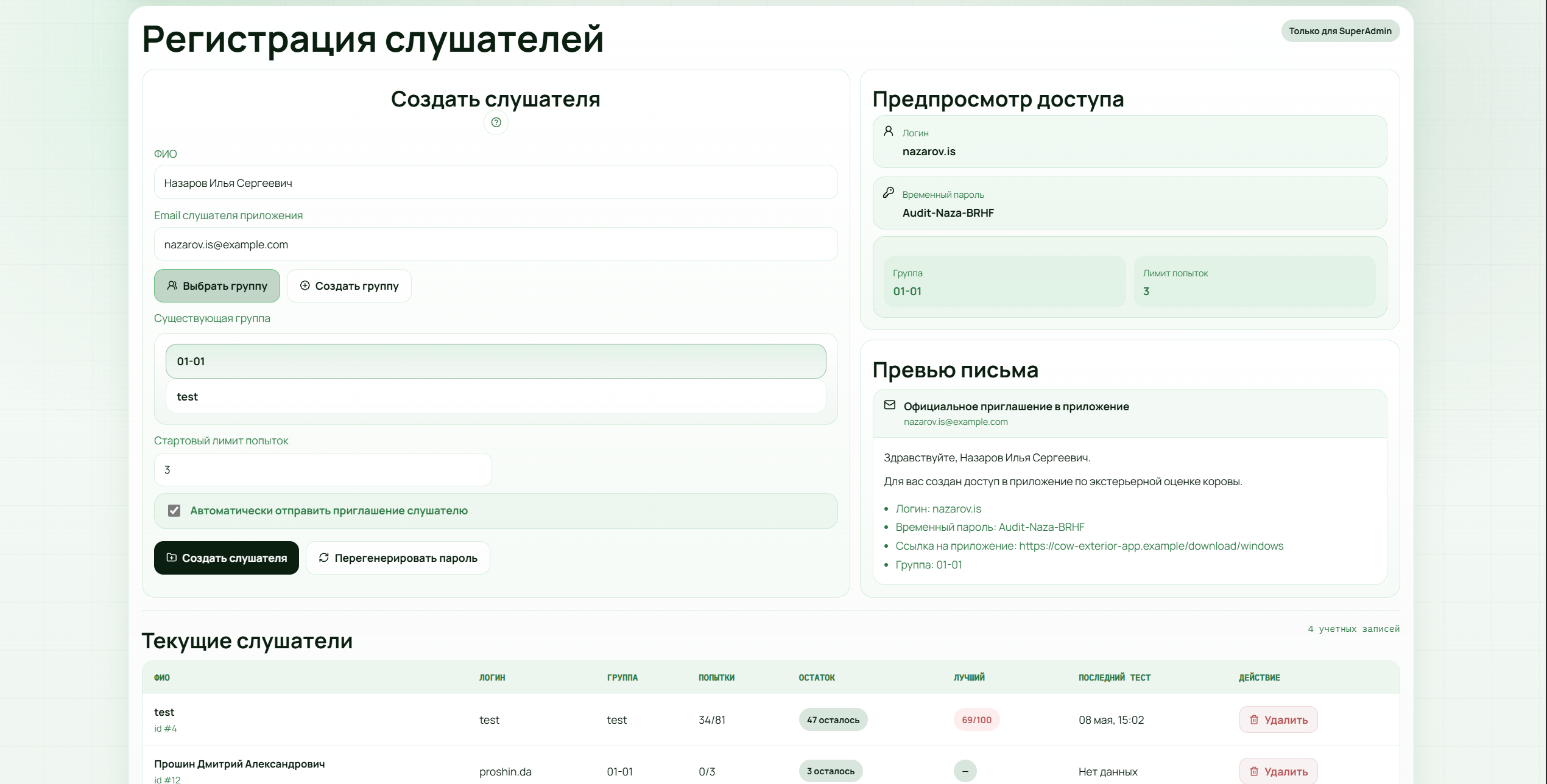Delete Прошин Дмитрий Александрович's row
The height and width of the screenshot is (784, 1547).
(1278, 771)
